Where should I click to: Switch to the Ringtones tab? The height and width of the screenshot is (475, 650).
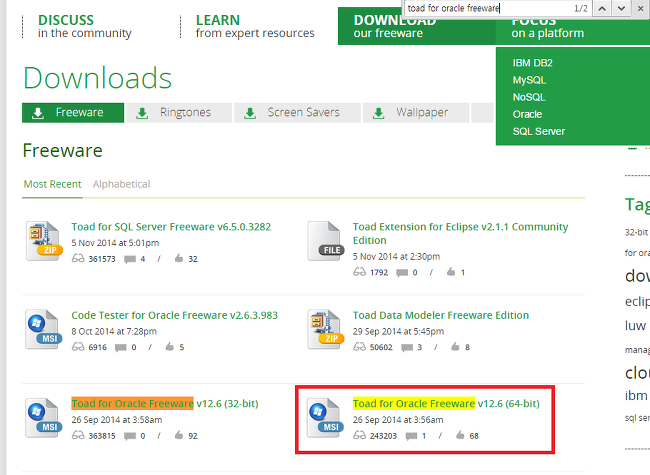[x=179, y=113]
